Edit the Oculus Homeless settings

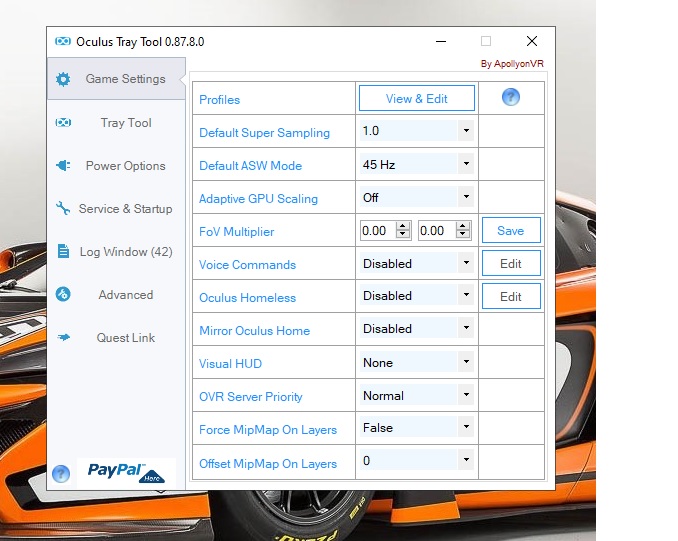pos(511,296)
